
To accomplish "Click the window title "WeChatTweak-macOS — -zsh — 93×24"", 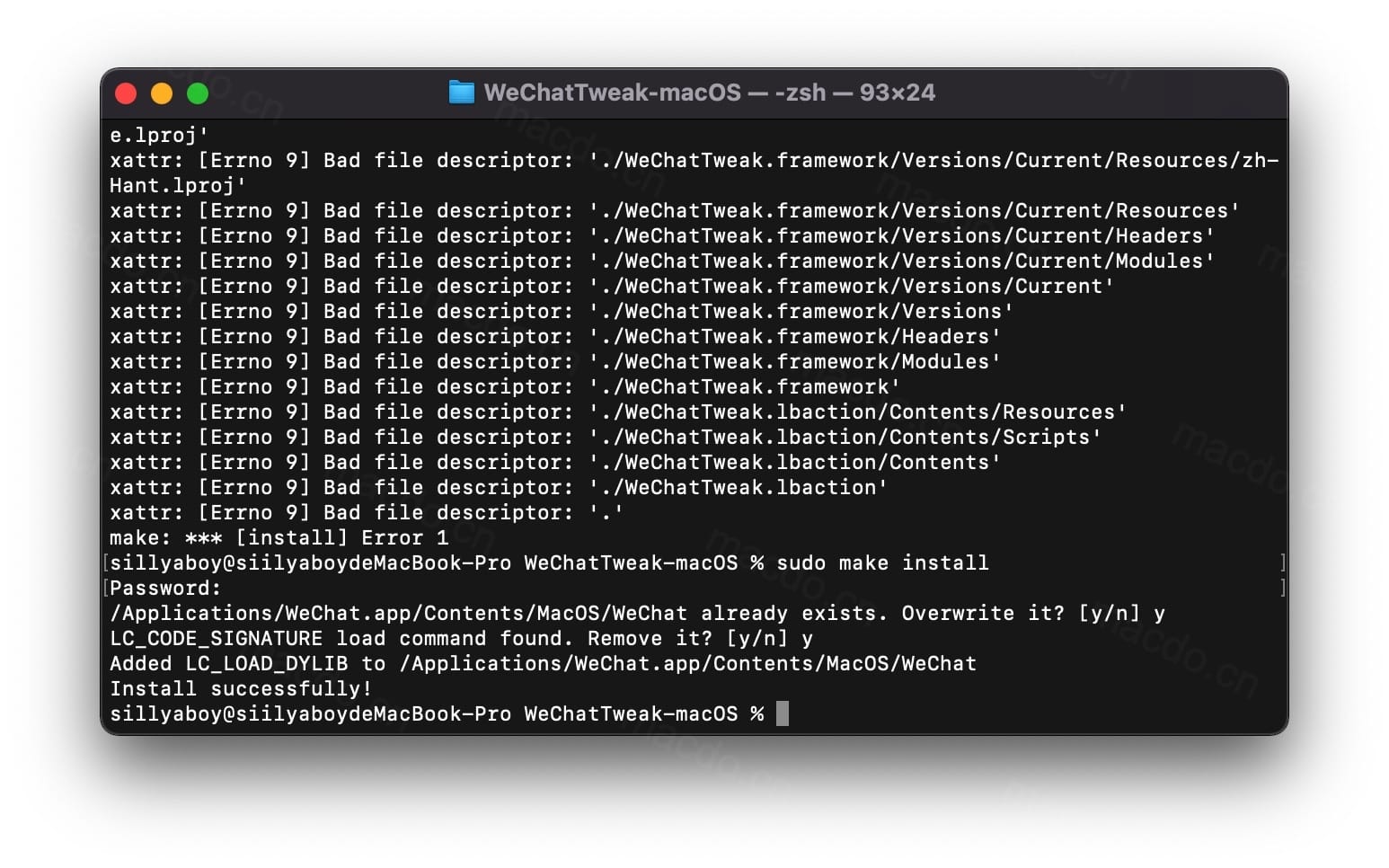I will (x=709, y=93).
